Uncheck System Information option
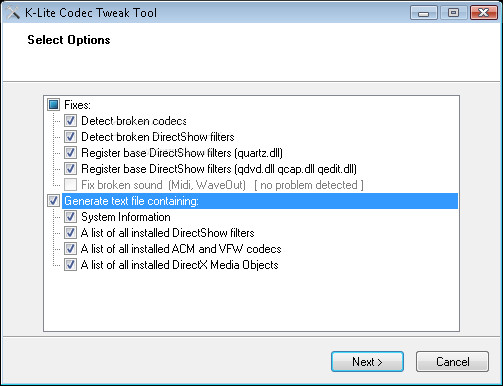 70,217
